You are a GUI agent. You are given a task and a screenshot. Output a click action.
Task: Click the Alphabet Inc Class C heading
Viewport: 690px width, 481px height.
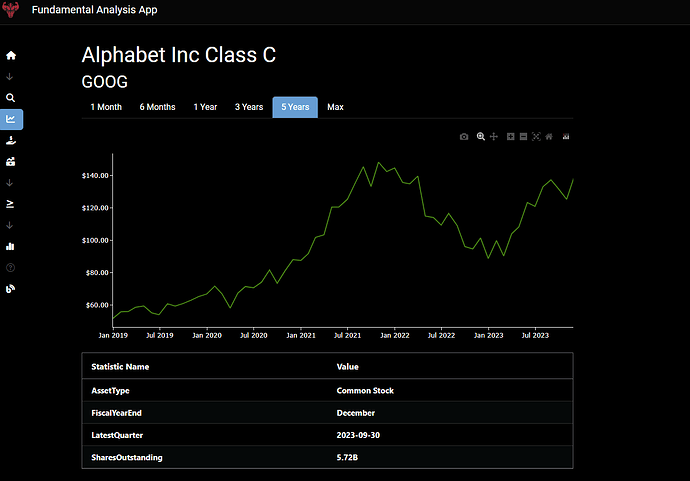tap(179, 55)
